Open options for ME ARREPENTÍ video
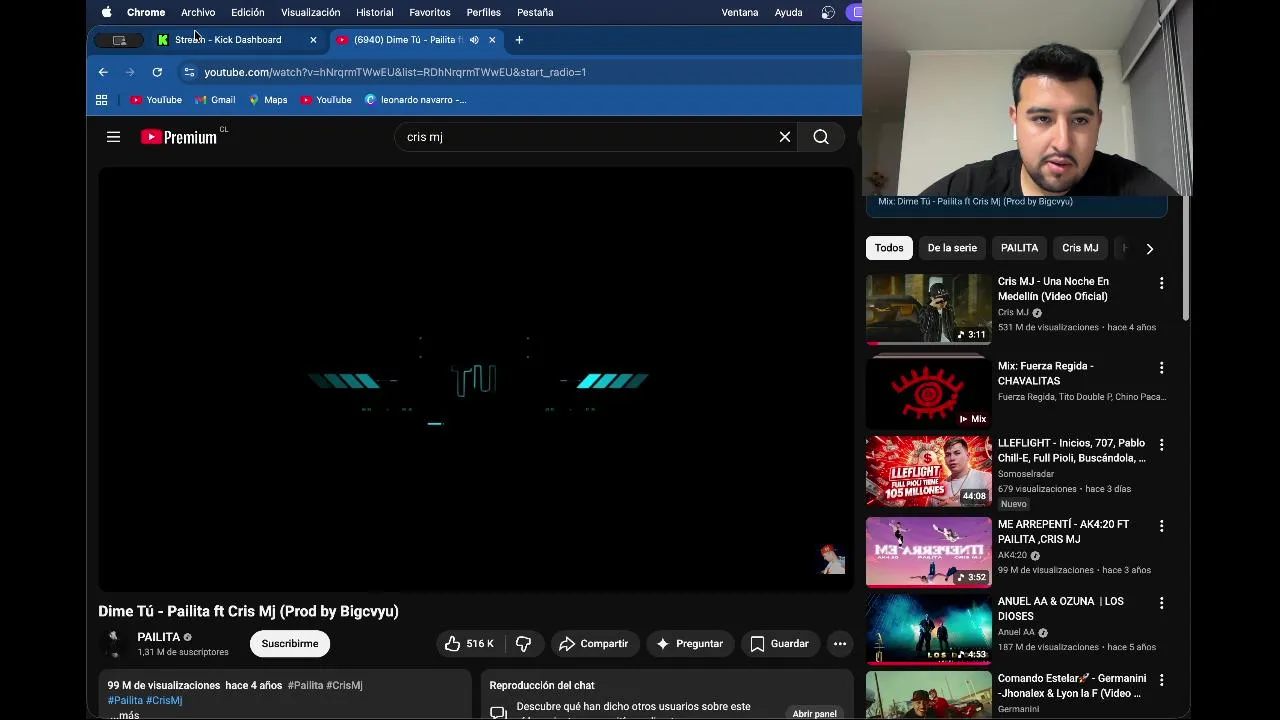1280x720 pixels. point(1161,526)
